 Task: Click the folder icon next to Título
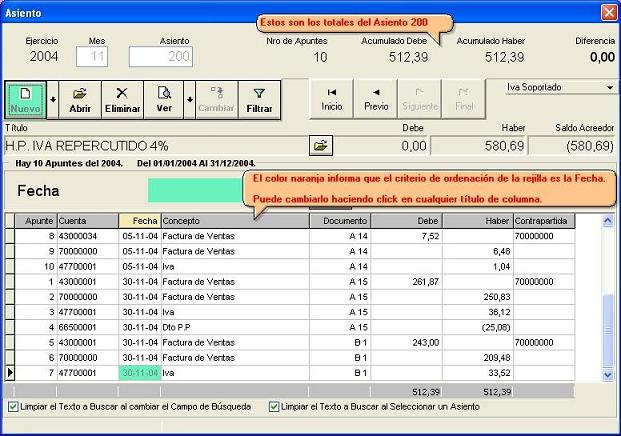pyautogui.click(x=321, y=146)
